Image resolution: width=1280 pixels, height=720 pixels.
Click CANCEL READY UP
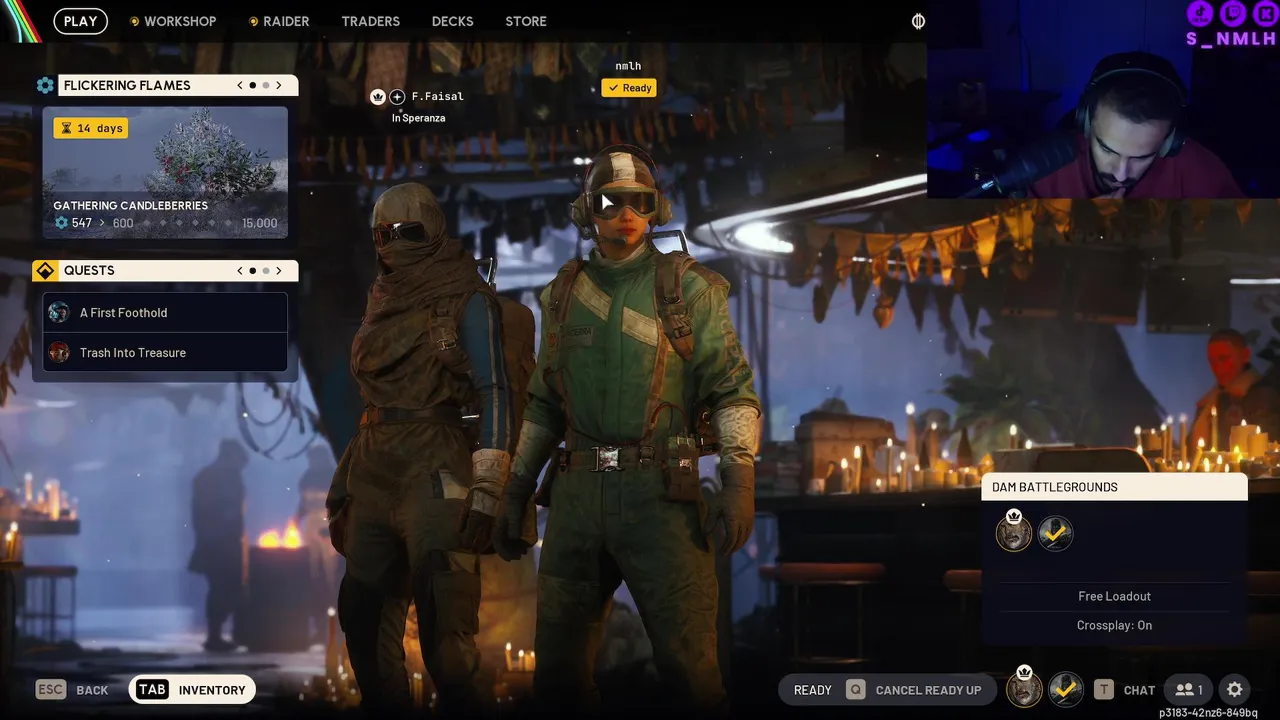click(x=928, y=690)
